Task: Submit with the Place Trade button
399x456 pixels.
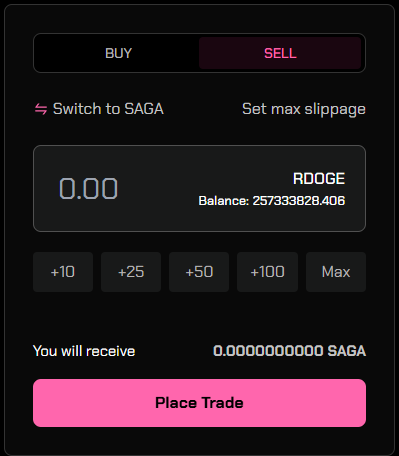Action: (x=199, y=403)
